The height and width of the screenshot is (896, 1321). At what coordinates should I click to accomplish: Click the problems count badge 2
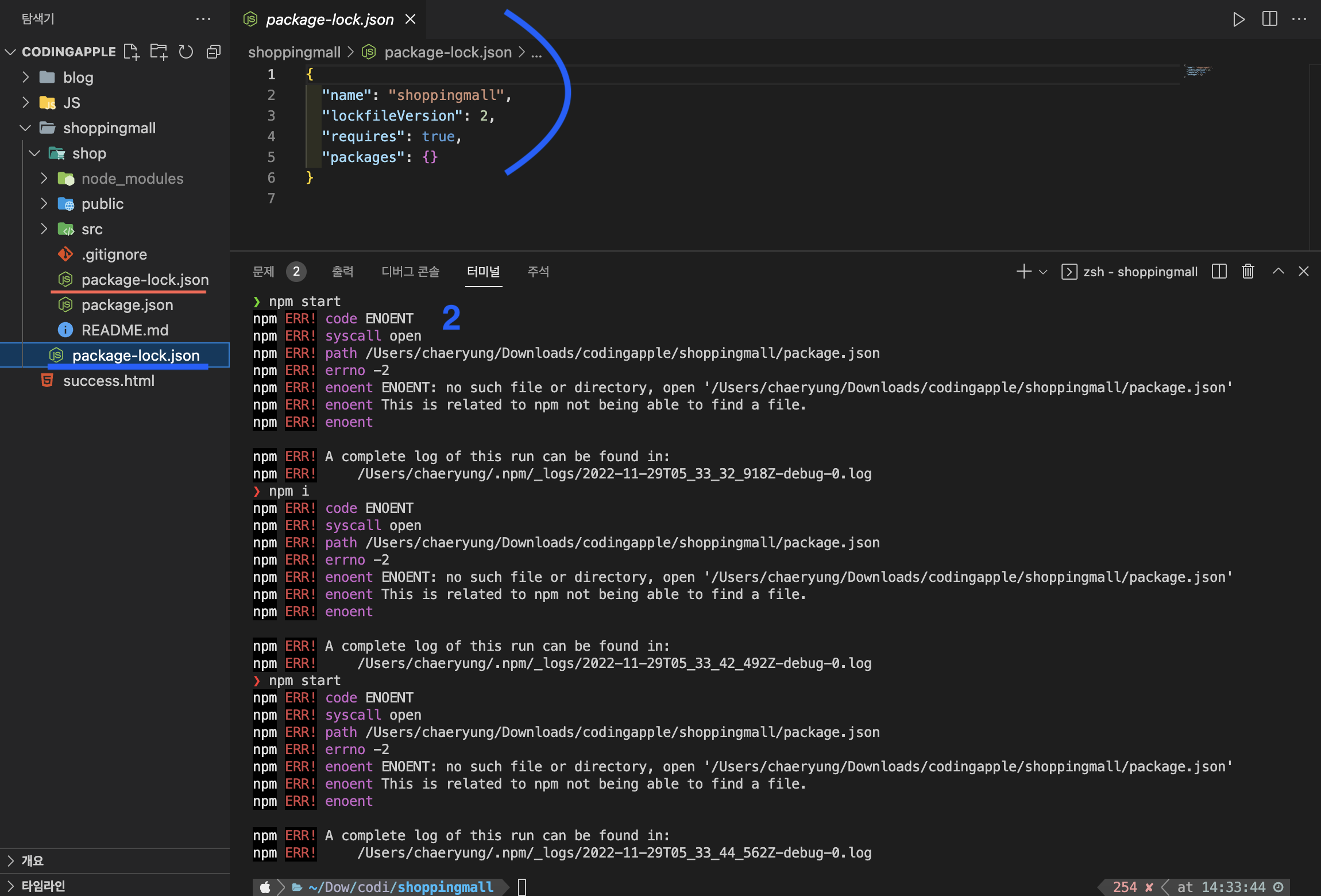click(296, 271)
